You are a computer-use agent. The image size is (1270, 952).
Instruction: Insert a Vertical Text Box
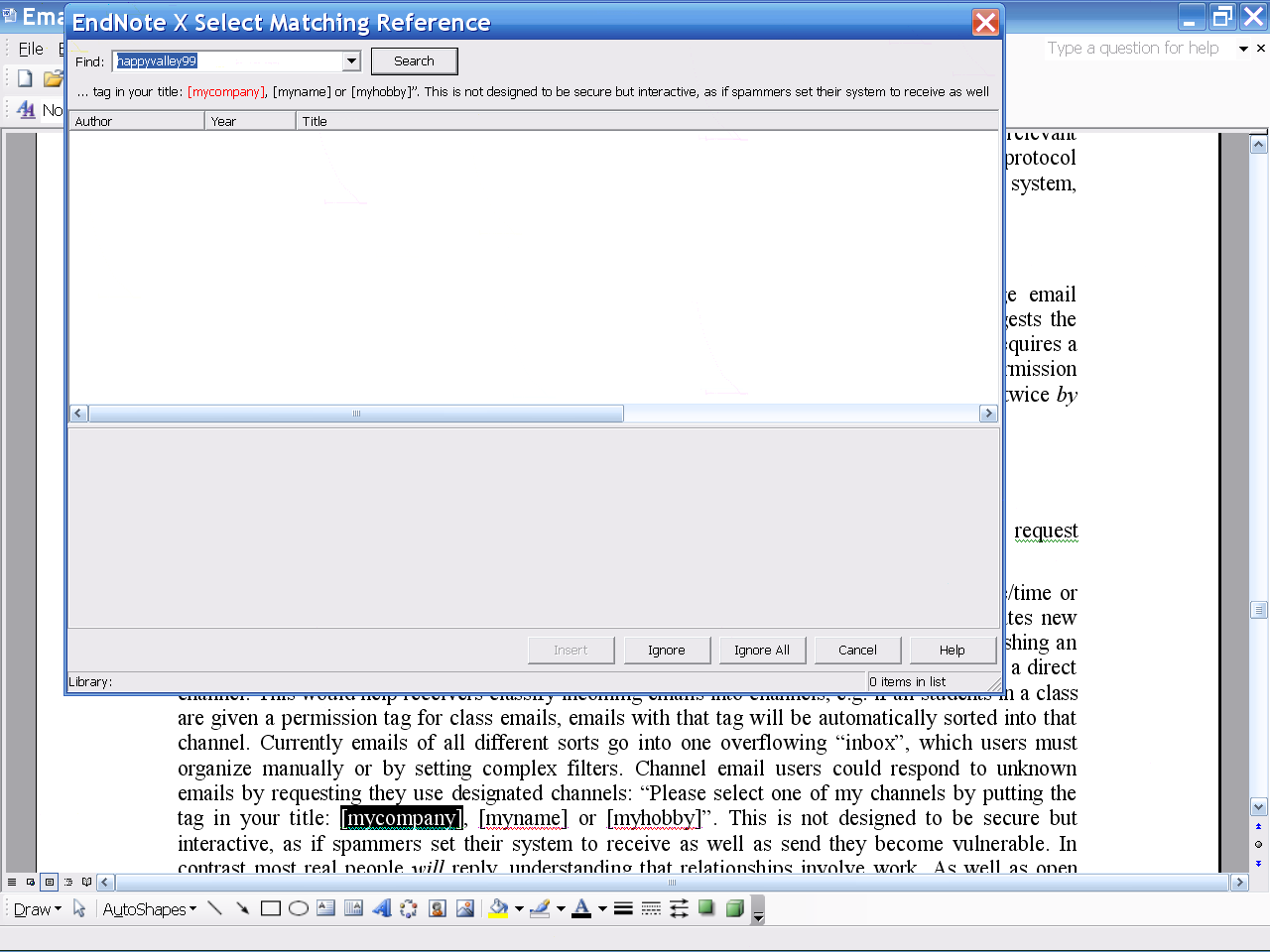353,908
